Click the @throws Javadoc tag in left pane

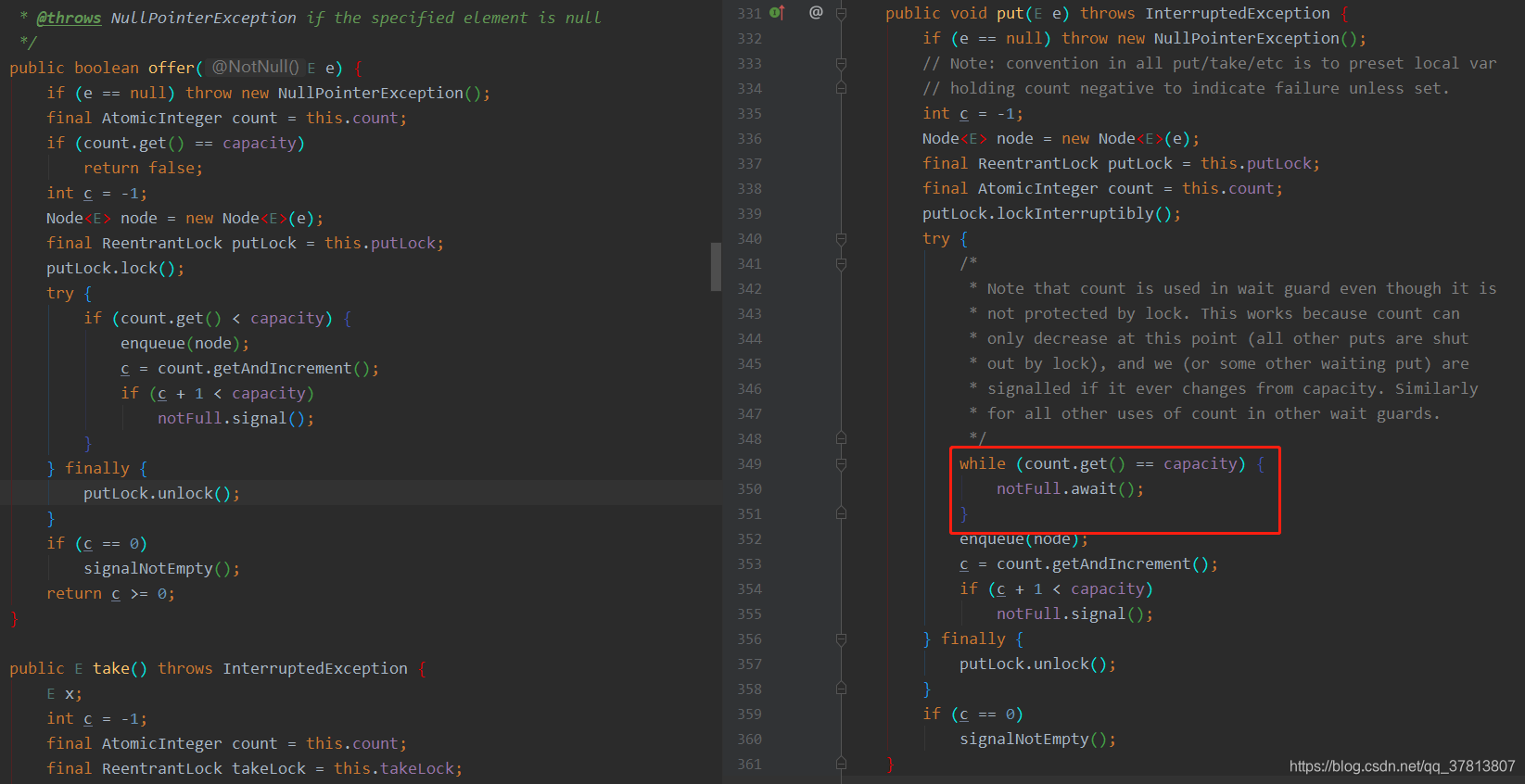pos(69,18)
